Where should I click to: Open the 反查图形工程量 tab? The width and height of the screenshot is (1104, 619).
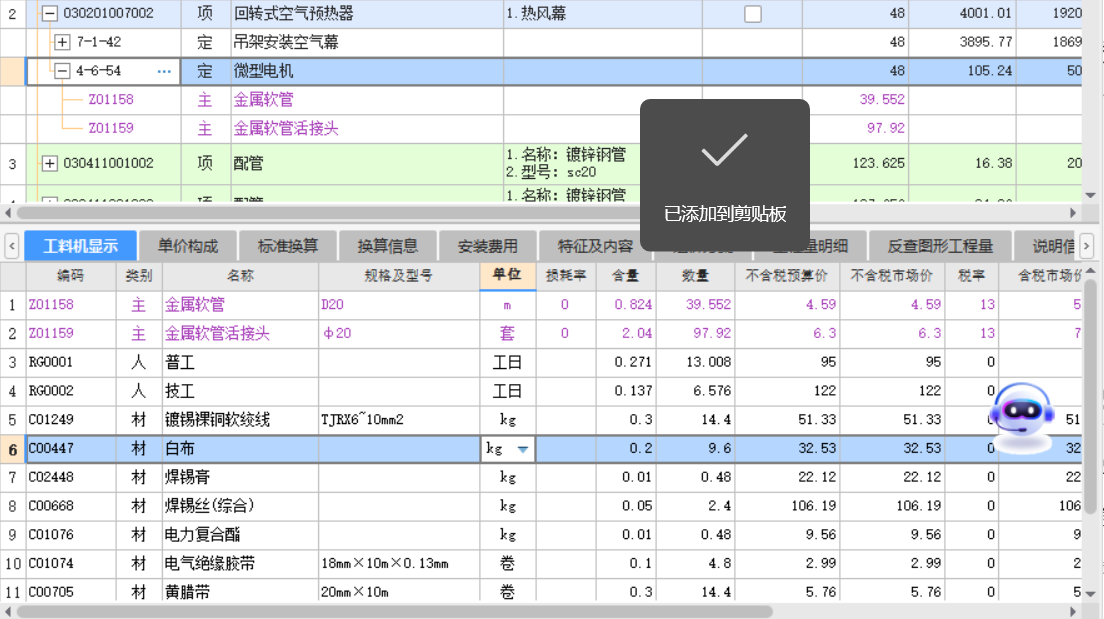point(940,246)
